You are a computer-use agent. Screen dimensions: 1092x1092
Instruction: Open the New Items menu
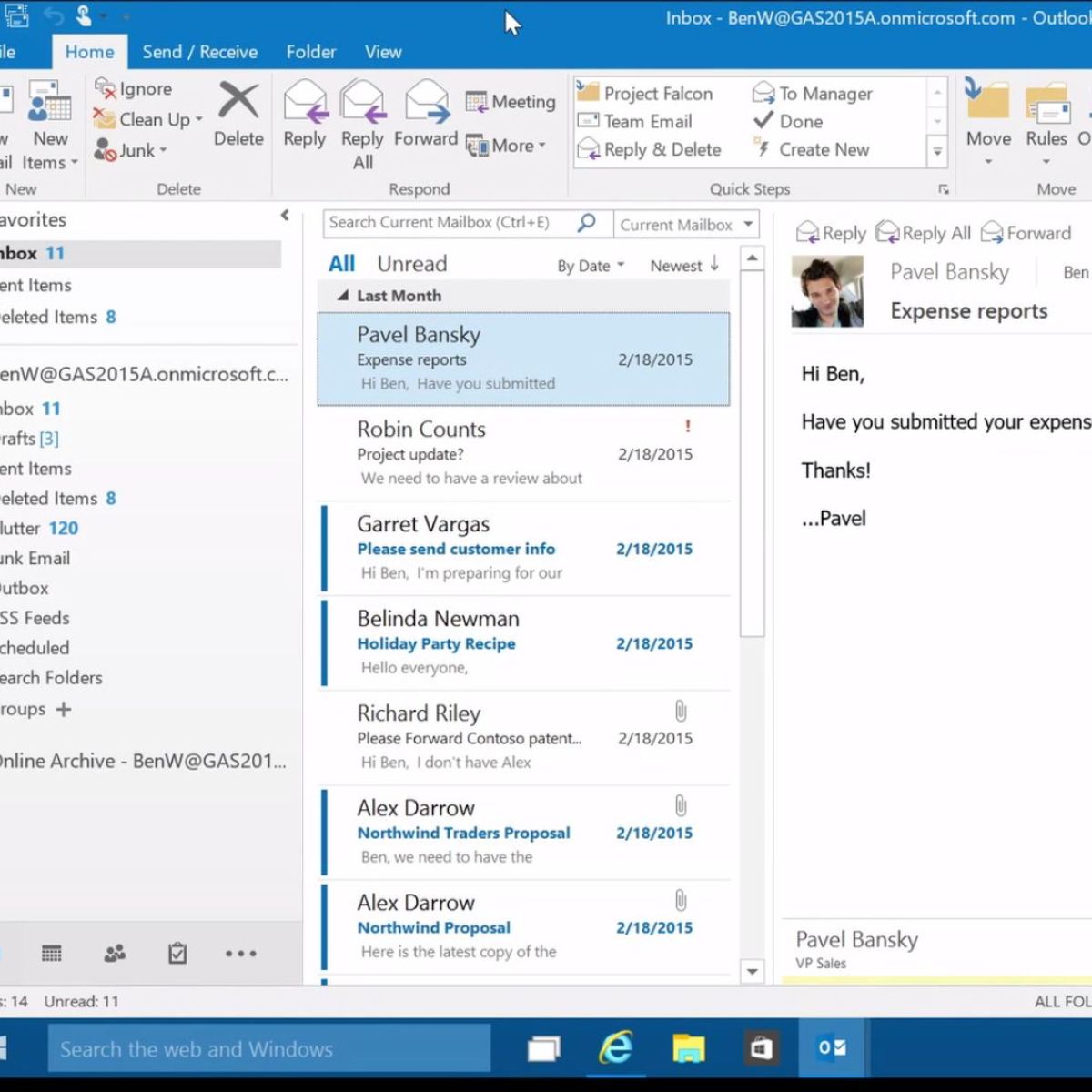[x=49, y=125]
